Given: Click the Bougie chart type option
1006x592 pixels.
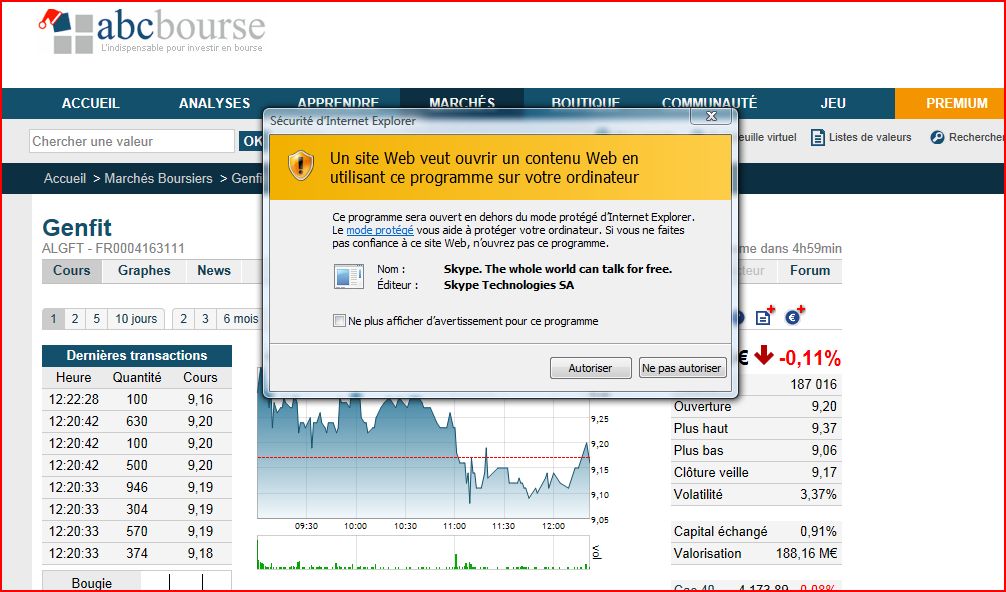Looking at the screenshot, I should (x=92, y=583).
